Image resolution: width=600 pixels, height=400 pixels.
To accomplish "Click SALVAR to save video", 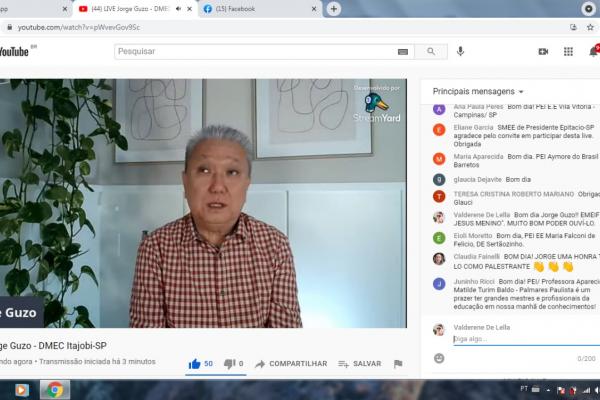I will pyautogui.click(x=359, y=364).
